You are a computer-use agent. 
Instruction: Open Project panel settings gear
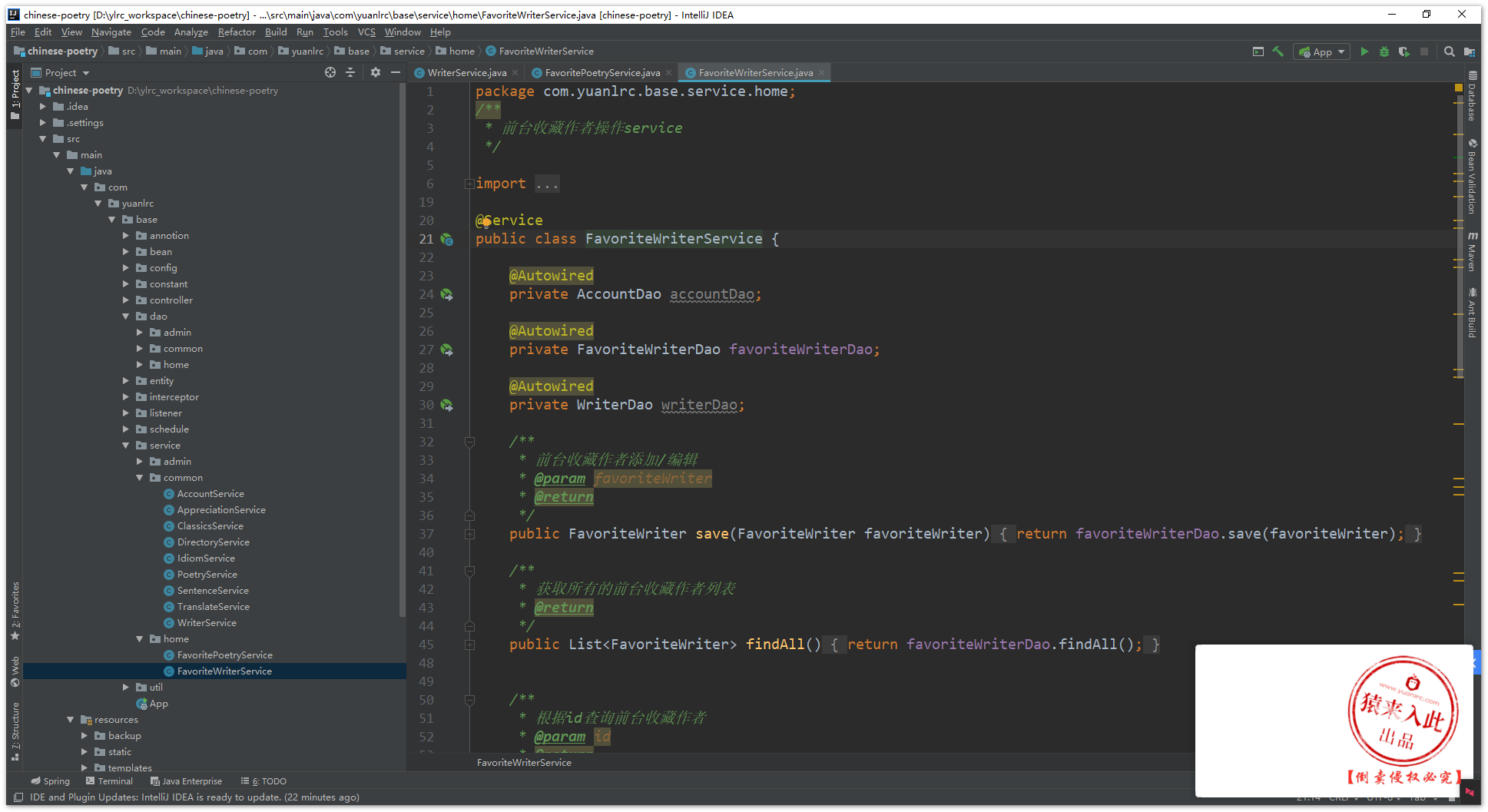(x=376, y=72)
